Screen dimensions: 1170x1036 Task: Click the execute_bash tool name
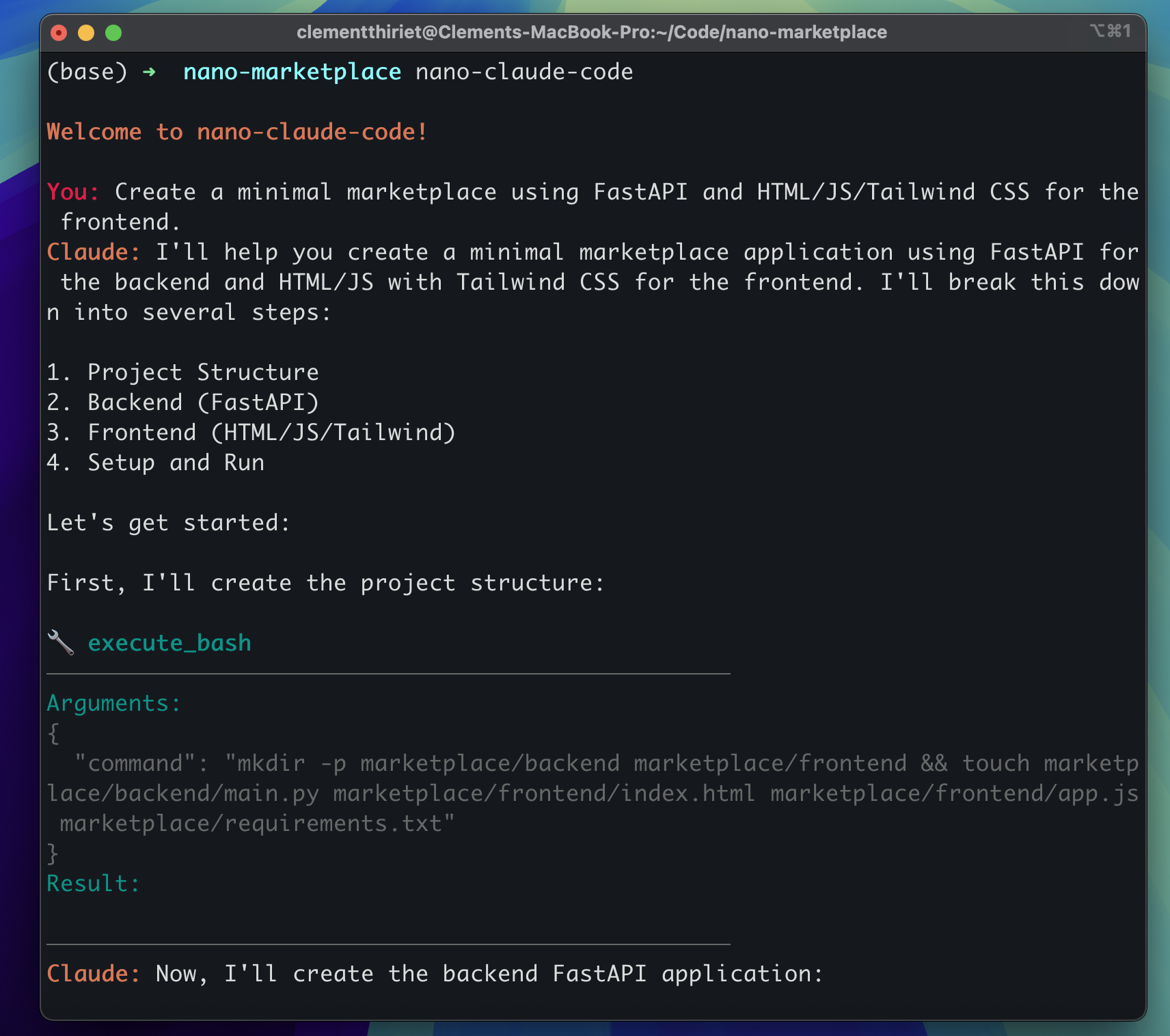169,643
